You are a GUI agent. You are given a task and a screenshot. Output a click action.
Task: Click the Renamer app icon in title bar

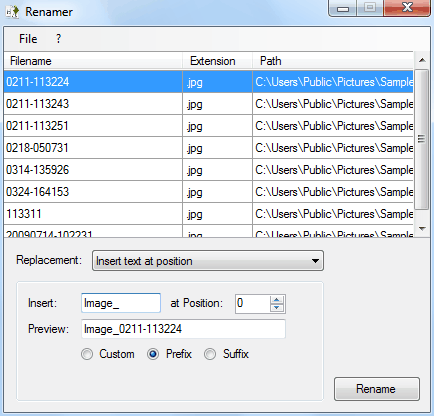tap(12, 12)
